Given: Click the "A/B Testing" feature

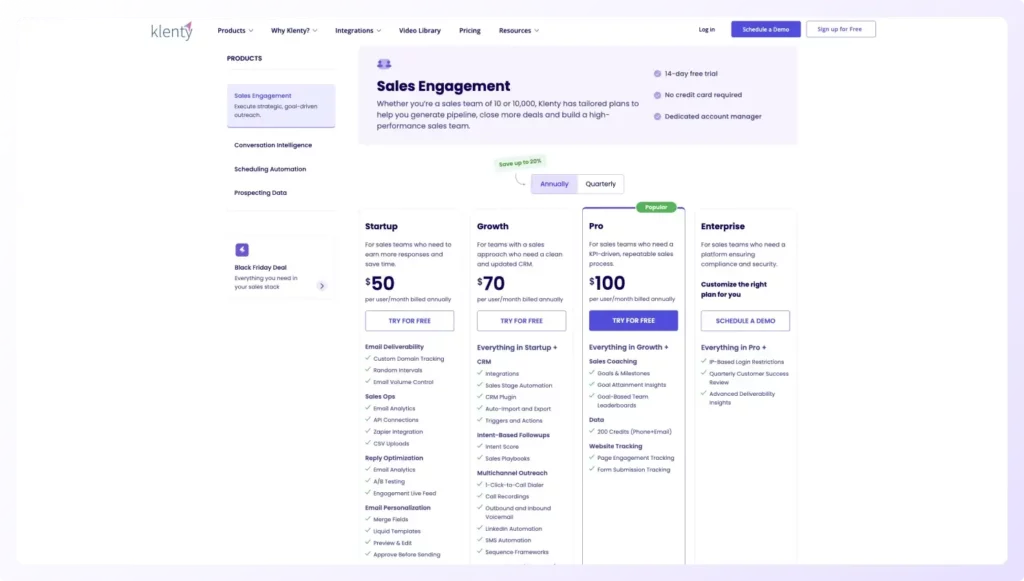Looking at the screenshot, I should coord(389,481).
